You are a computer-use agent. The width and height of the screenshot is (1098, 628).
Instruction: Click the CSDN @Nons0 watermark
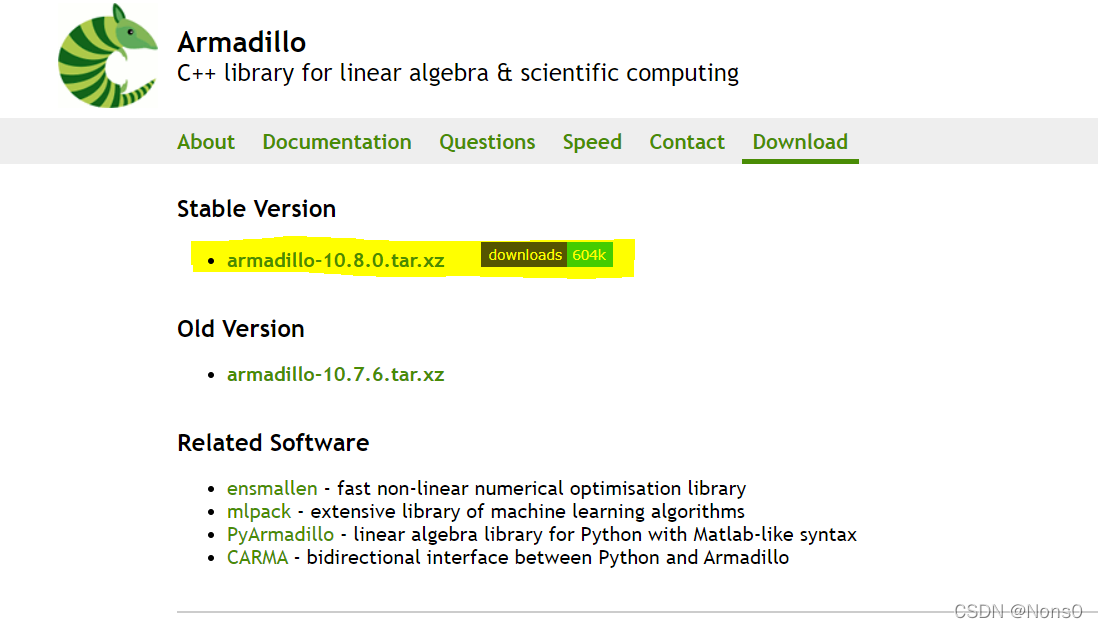point(1018,612)
